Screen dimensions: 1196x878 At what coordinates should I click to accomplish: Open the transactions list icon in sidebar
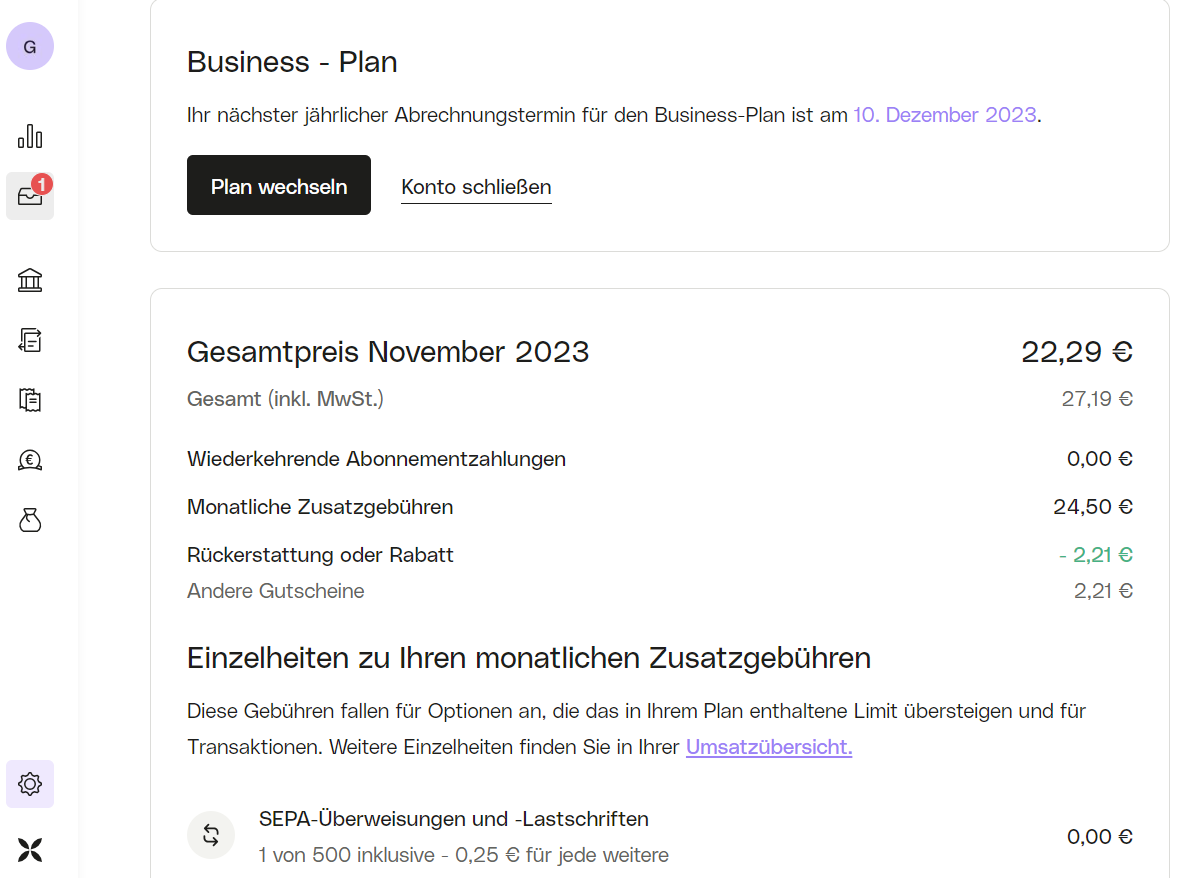[30, 340]
